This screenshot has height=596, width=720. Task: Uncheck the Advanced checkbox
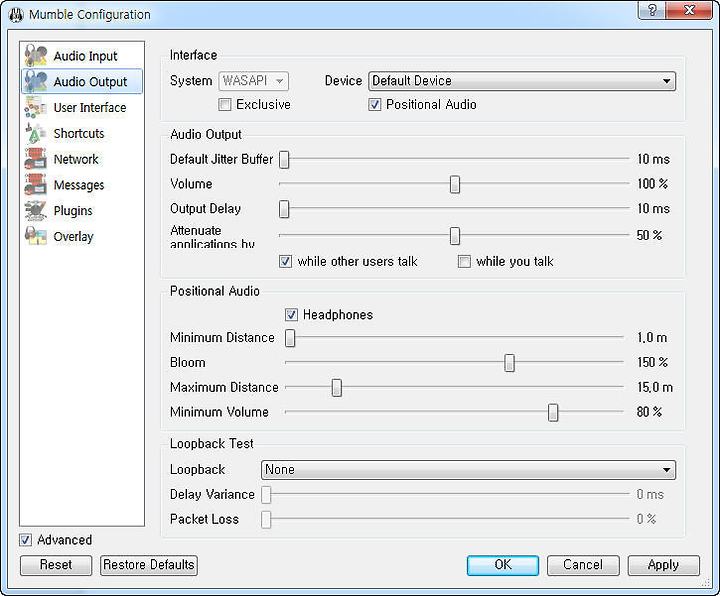[25, 540]
